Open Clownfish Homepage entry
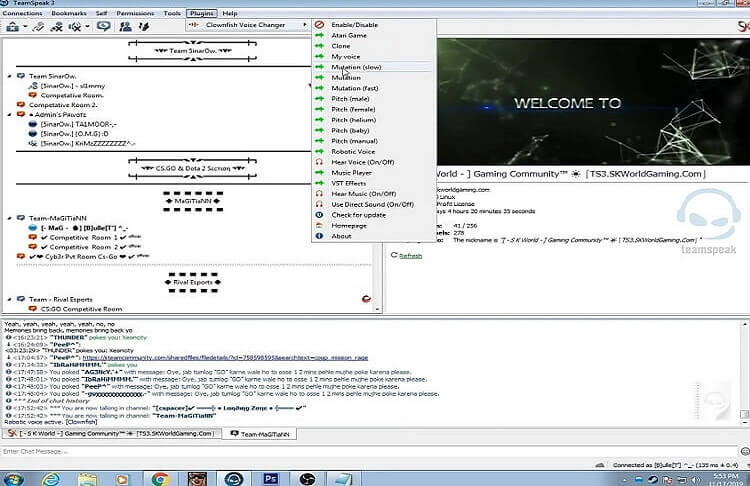Viewport: 750px width, 486px height. pyautogui.click(x=373, y=225)
